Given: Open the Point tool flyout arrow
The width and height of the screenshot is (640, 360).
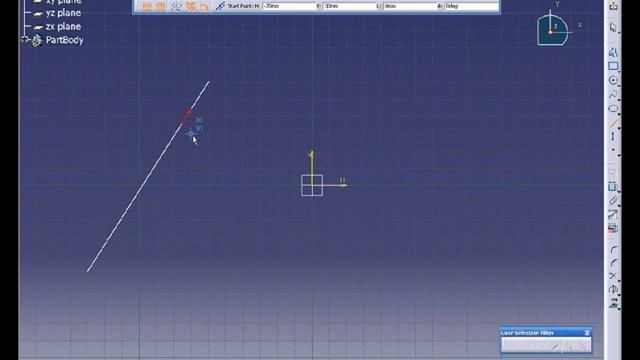Looking at the screenshot, I should 619,155.
